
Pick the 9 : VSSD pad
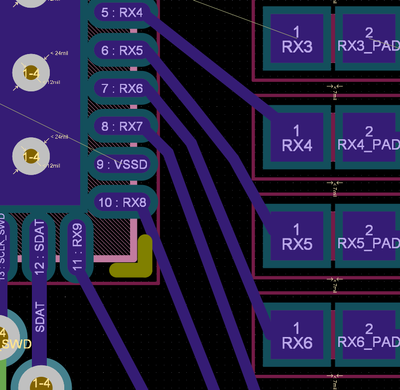coord(122,164)
